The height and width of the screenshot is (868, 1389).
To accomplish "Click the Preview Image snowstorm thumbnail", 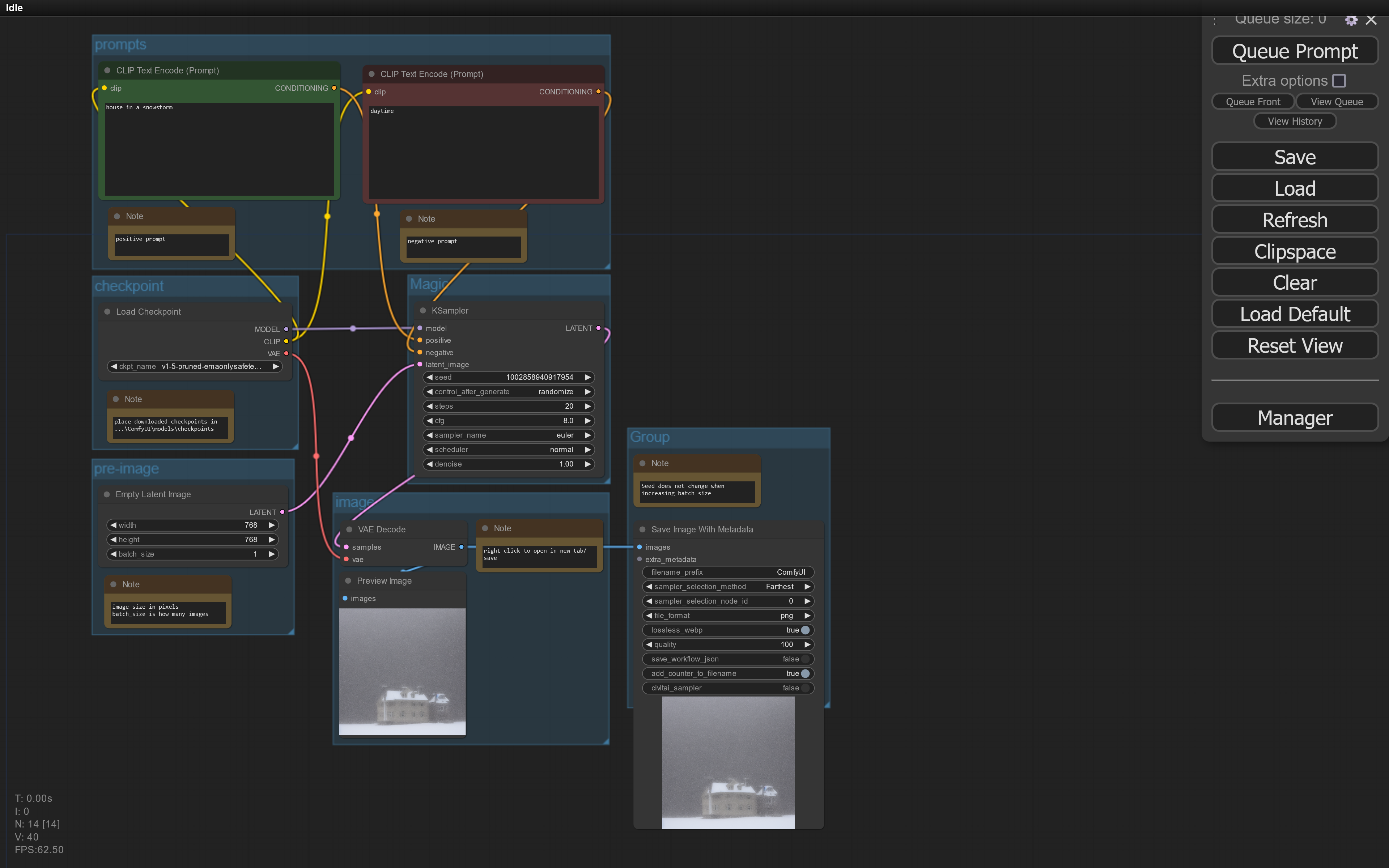I will 402,672.
